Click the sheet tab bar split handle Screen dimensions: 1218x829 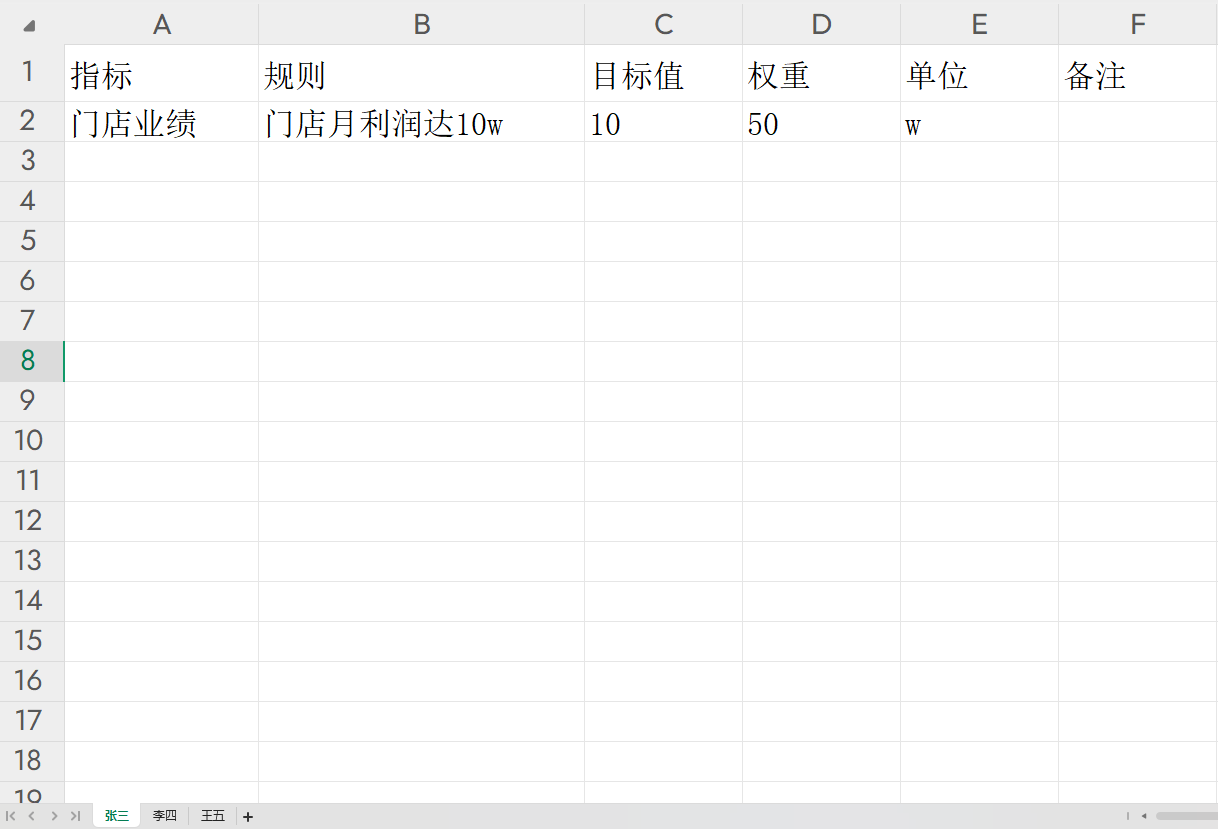point(1128,816)
